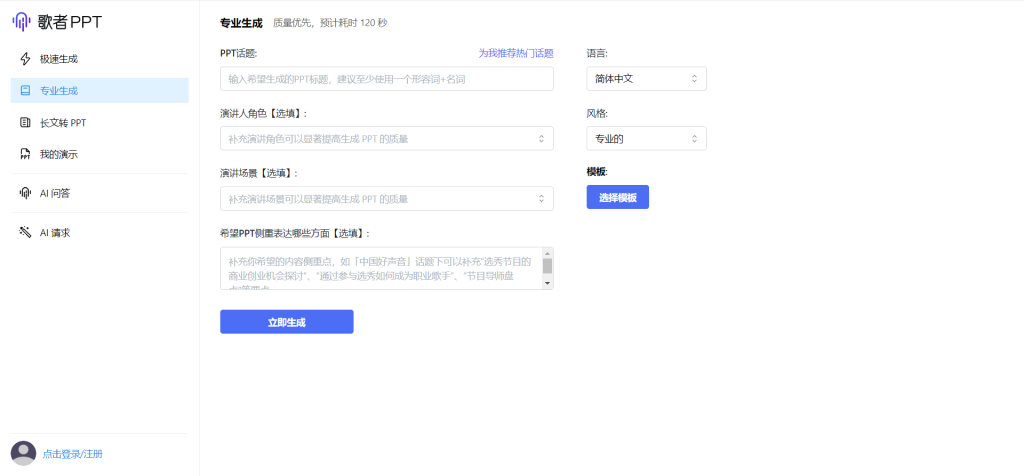Click the document icon for 长文转 PPT
This screenshot has height=476, width=1024.
[x=25, y=123]
